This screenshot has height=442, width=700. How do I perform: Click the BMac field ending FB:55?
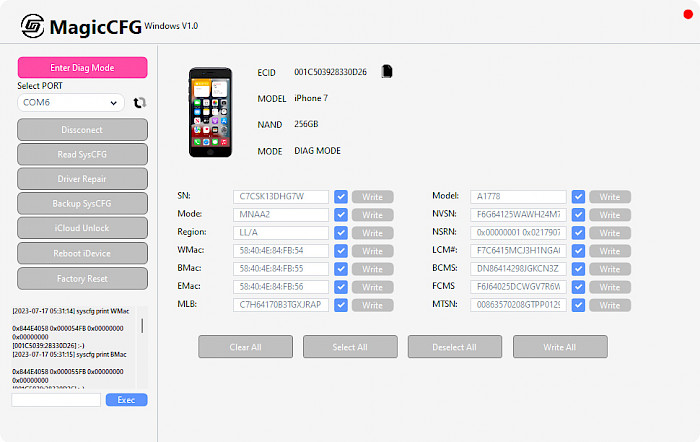coord(281,269)
